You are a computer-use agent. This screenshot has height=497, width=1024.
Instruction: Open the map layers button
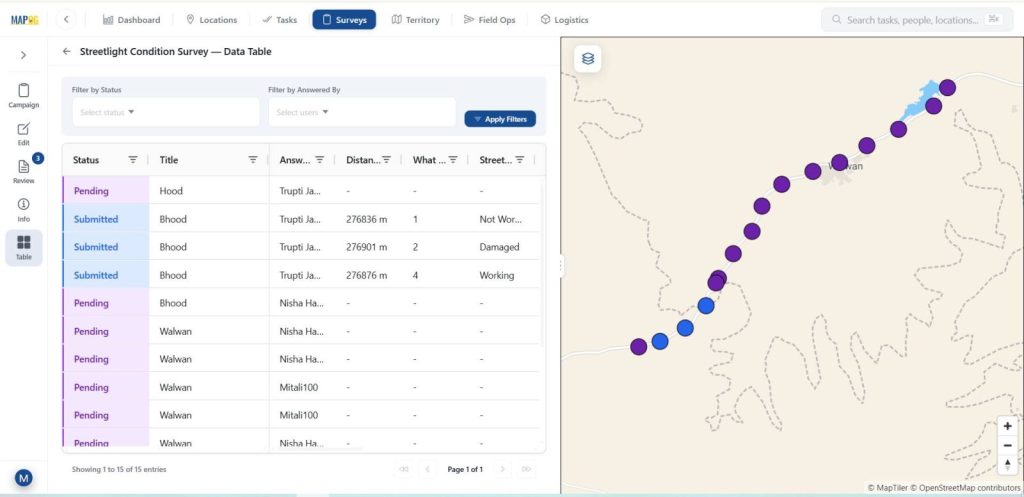(x=588, y=59)
